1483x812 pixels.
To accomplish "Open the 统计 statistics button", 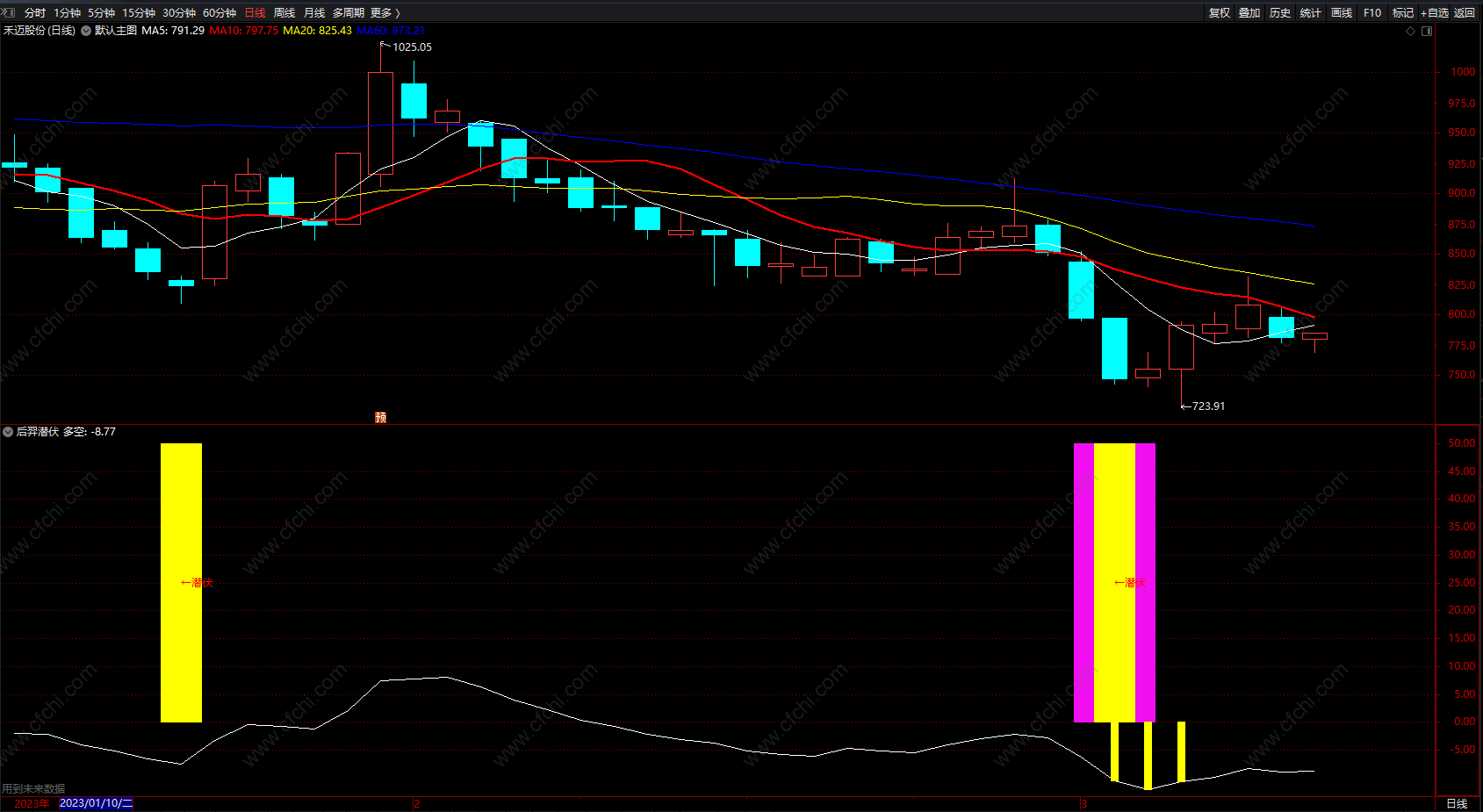I will click(1311, 13).
